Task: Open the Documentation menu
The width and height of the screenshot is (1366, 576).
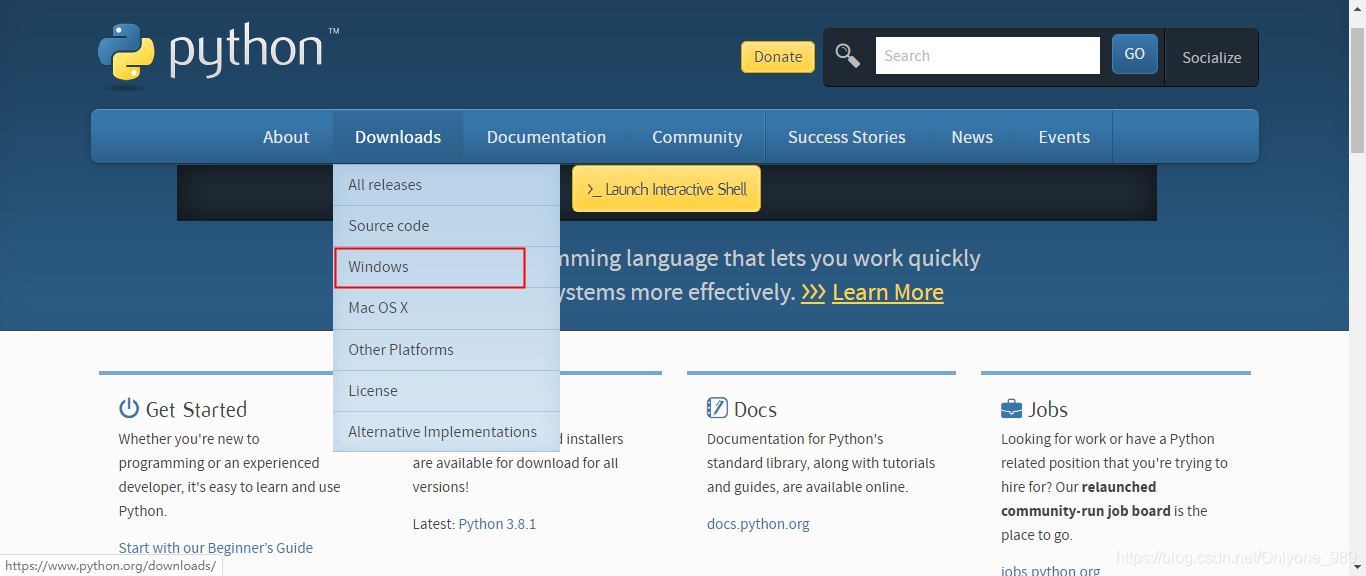Action: 546,137
